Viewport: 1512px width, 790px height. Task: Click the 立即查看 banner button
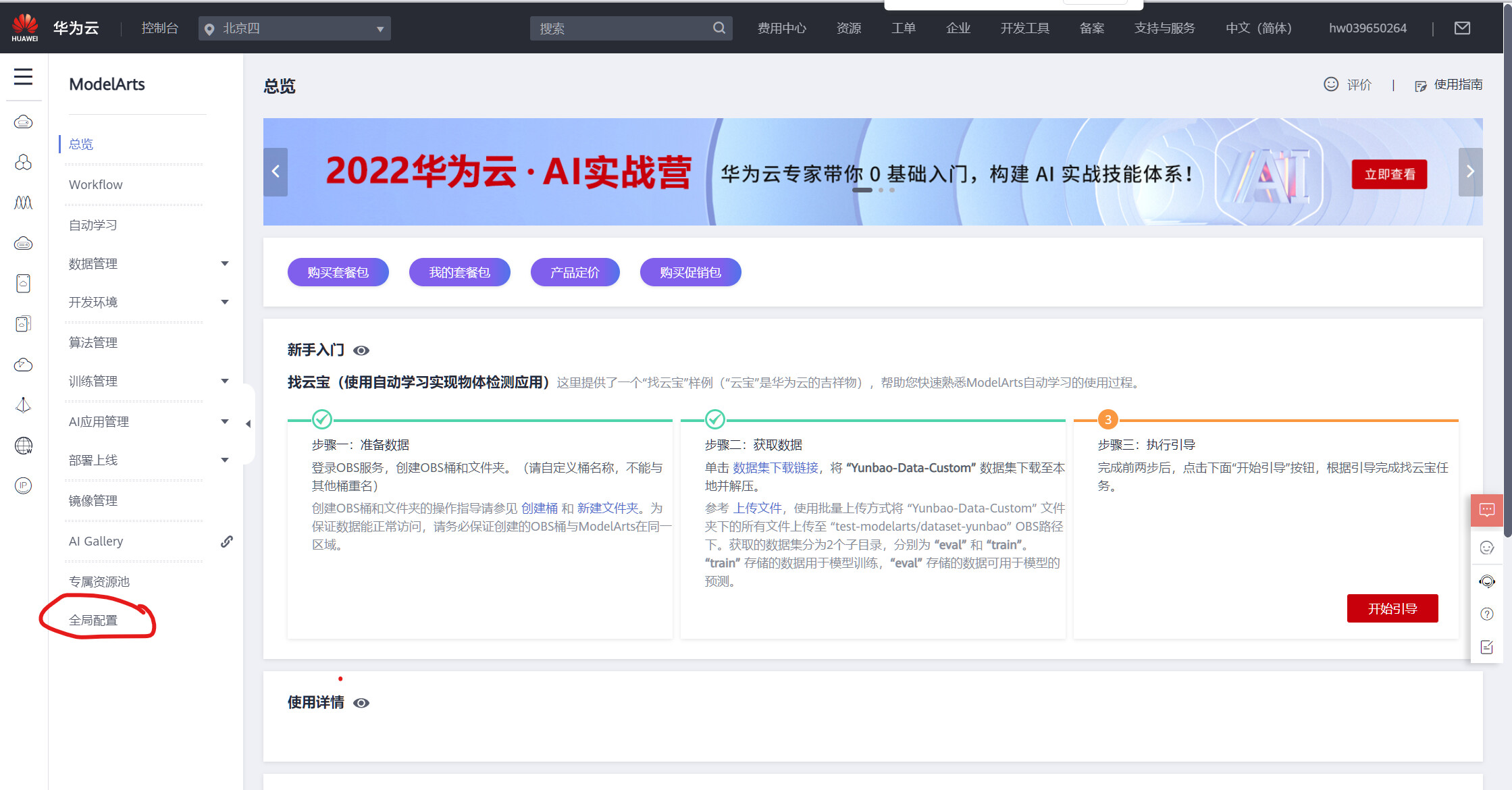pos(1390,174)
